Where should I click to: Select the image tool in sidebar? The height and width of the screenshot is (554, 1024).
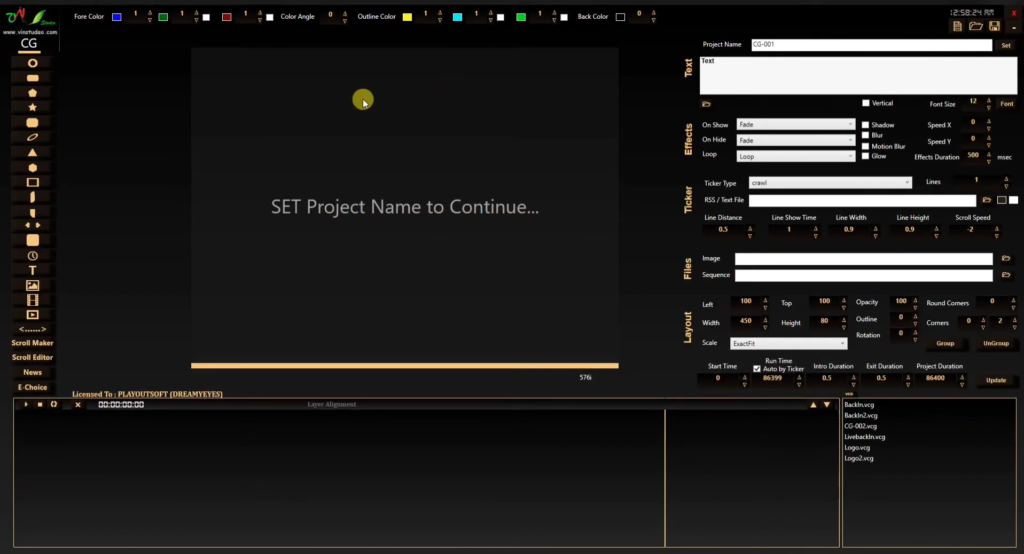[x=32, y=285]
